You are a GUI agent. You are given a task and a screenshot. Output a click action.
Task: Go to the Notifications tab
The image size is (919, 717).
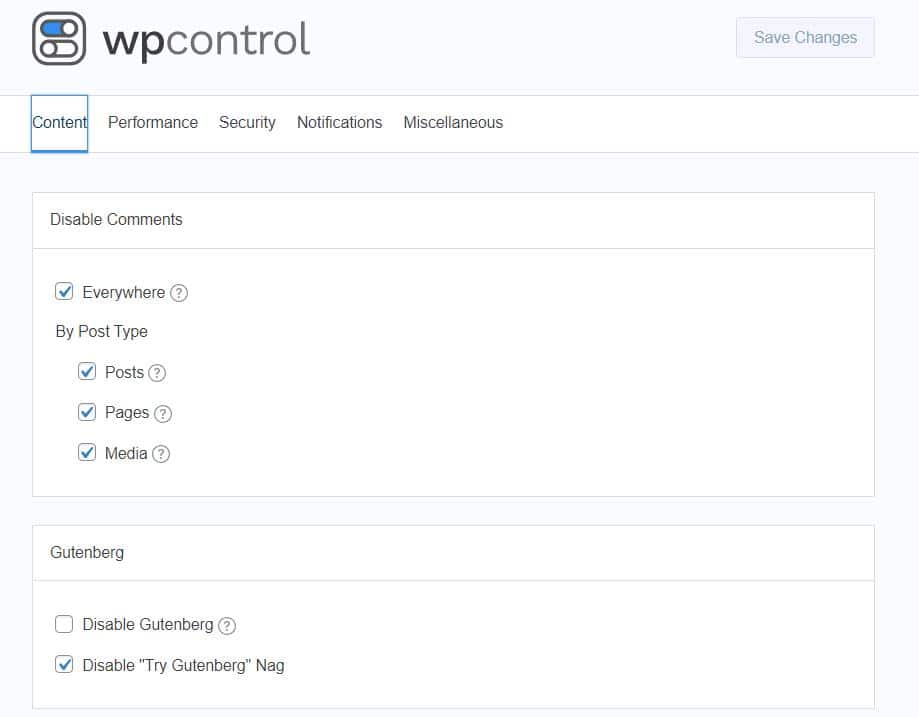(339, 123)
